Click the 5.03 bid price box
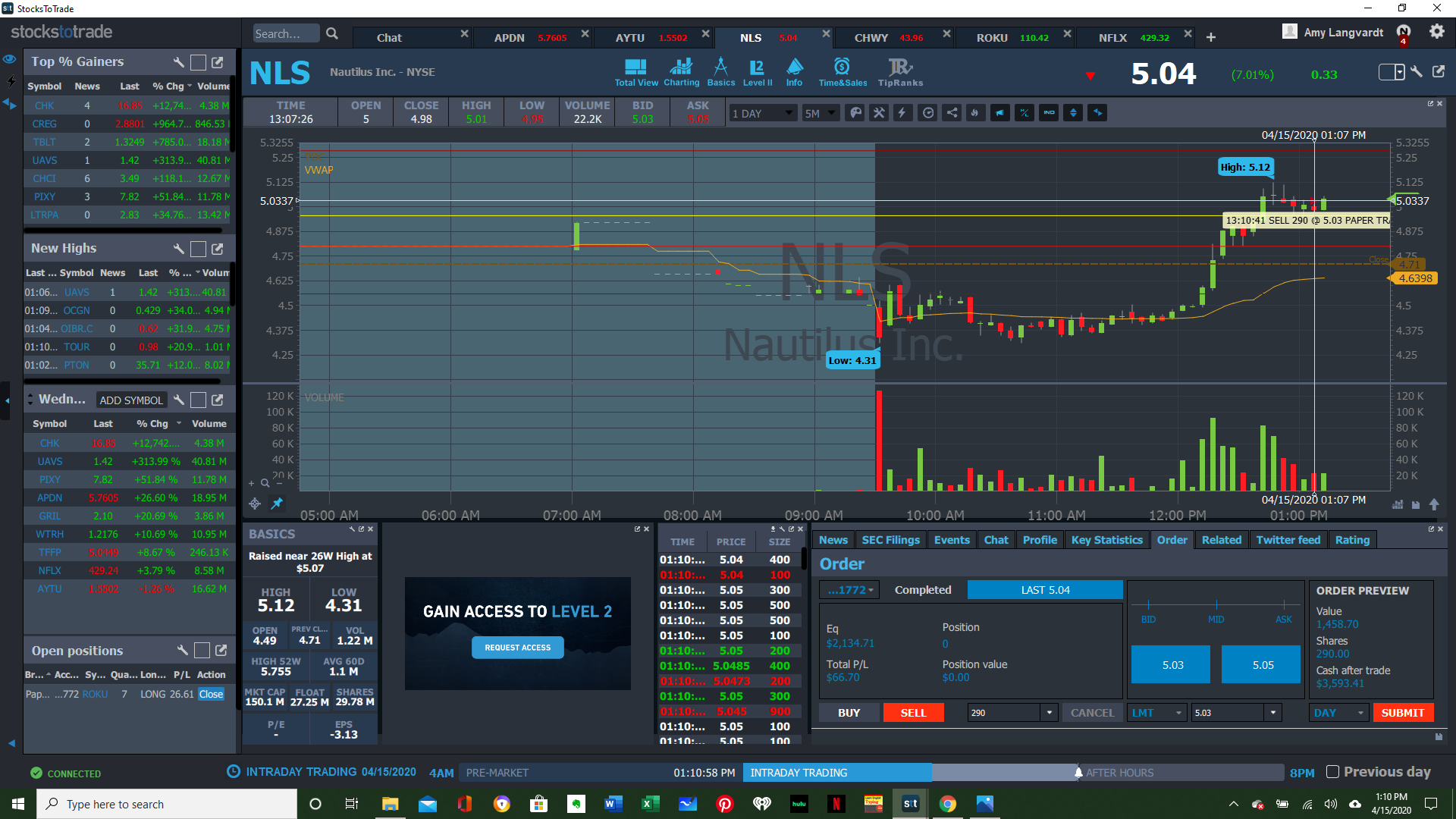This screenshot has width=1456, height=819. coord(1172,665)
